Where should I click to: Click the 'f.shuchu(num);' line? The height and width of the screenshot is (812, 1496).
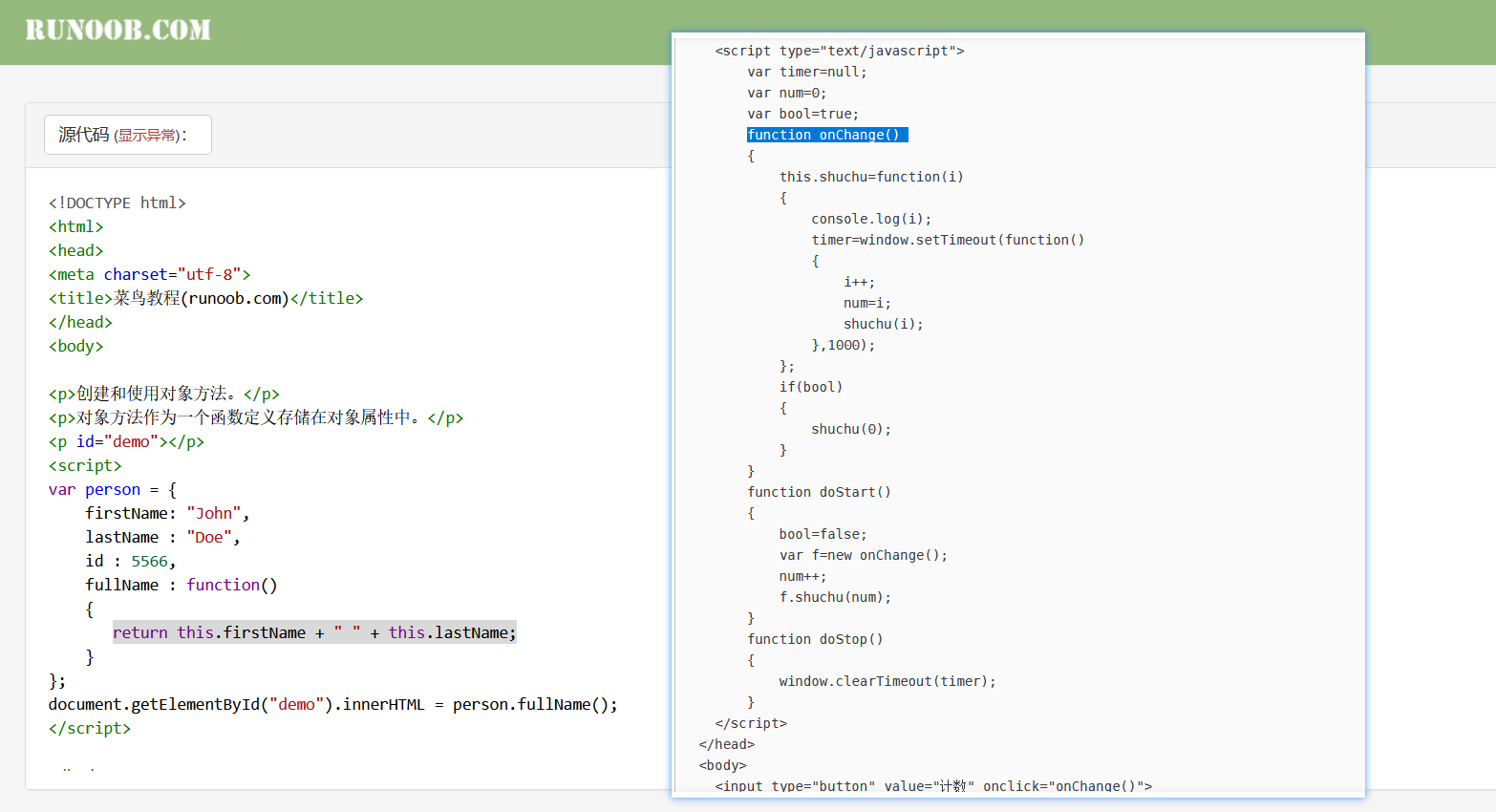tap(835, 597)
